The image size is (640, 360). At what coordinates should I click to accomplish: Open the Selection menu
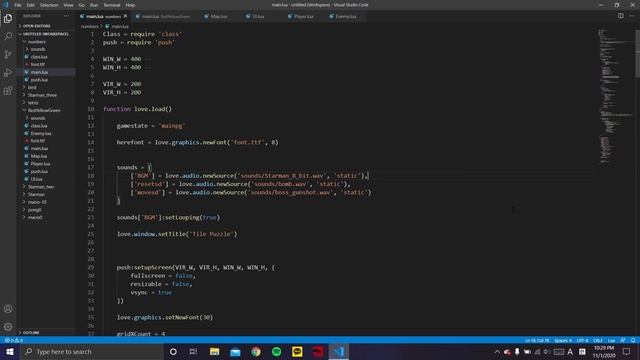(49, 5)
